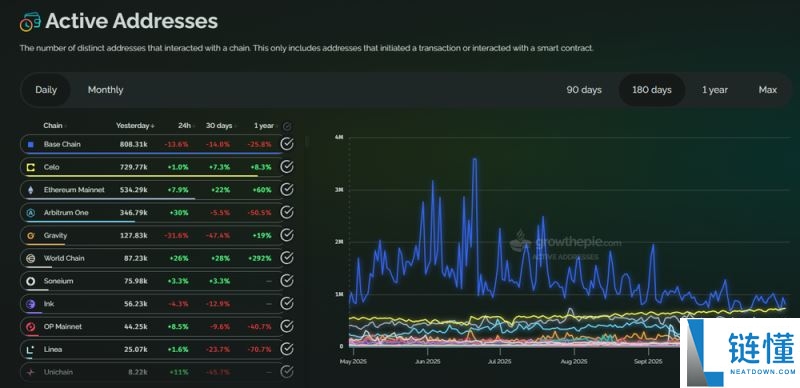Toggle Soneium row checkmark
800x388 pixels.
[287, 281]
